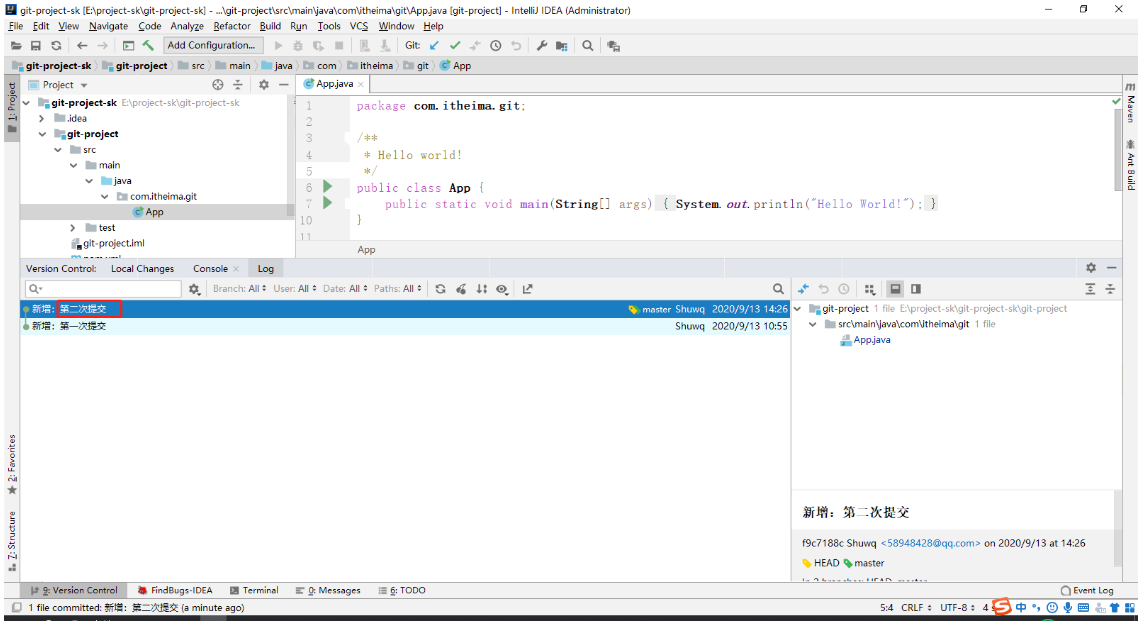The image size is (1143, 624).
Task: Toggle the Maven side tab
Action: click(1131, 103)
